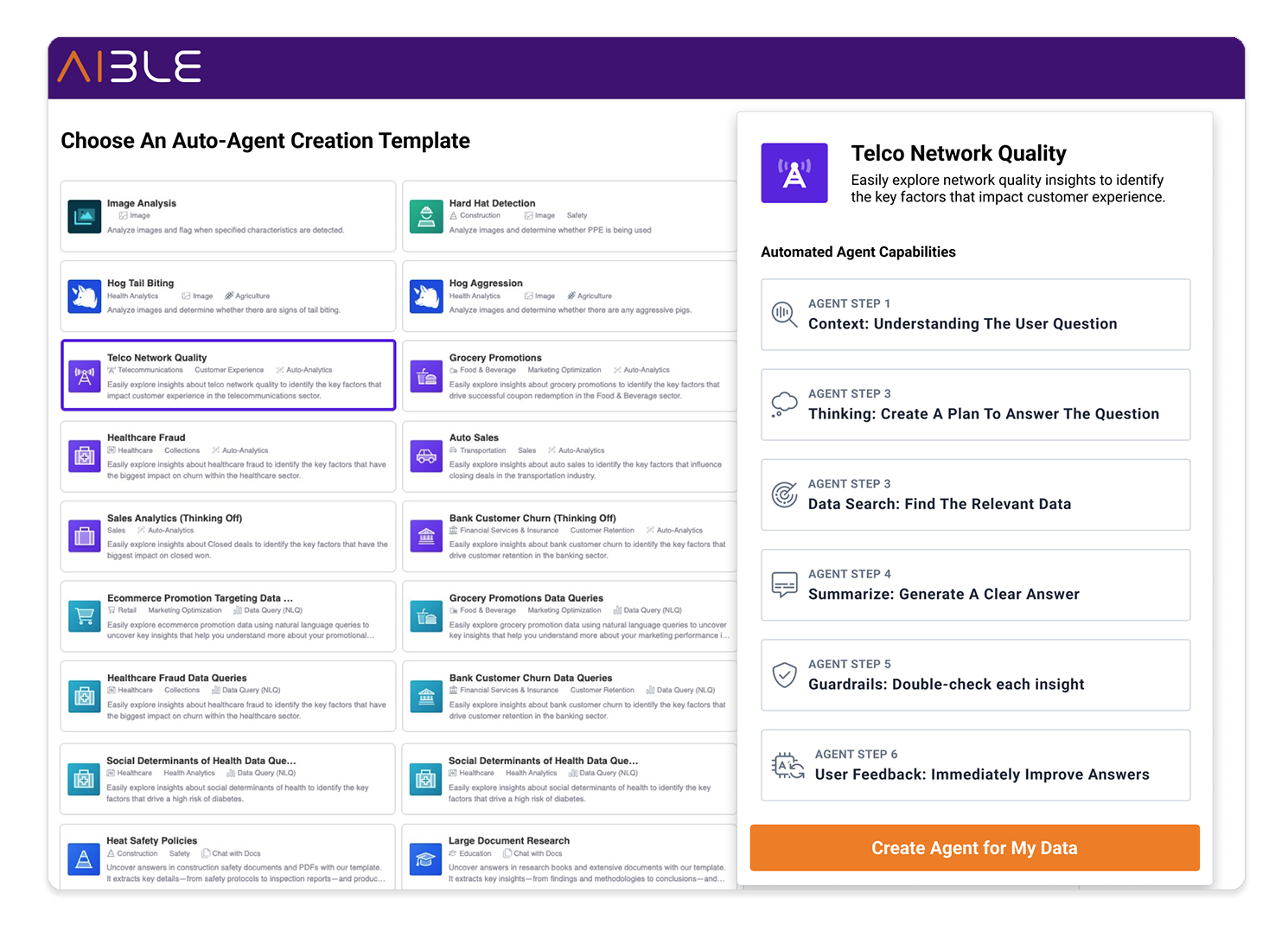Open the Image Analysis template title
Screen dimensions: 1288x931
[x=142, y=203]
